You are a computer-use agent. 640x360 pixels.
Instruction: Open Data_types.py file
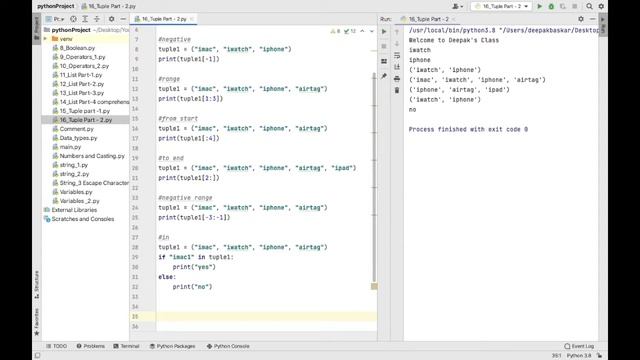78,138
